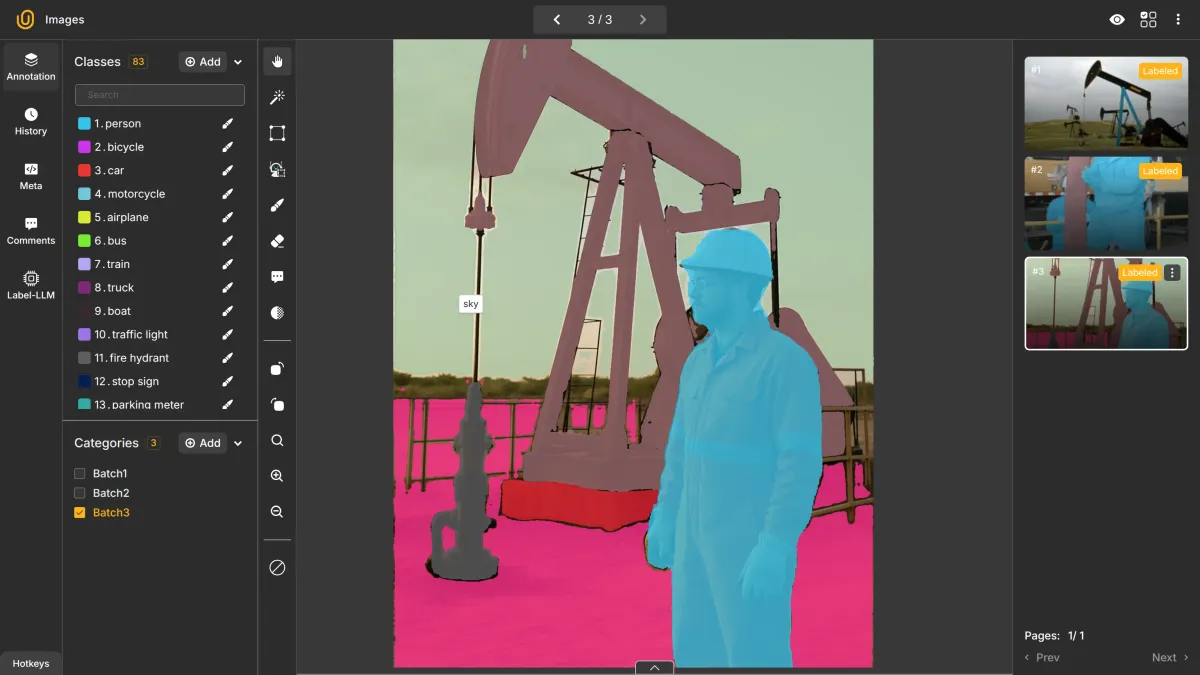The image size is (1200, 675).
Task: Collapse the Classes panel chevron
Action: 238,62
